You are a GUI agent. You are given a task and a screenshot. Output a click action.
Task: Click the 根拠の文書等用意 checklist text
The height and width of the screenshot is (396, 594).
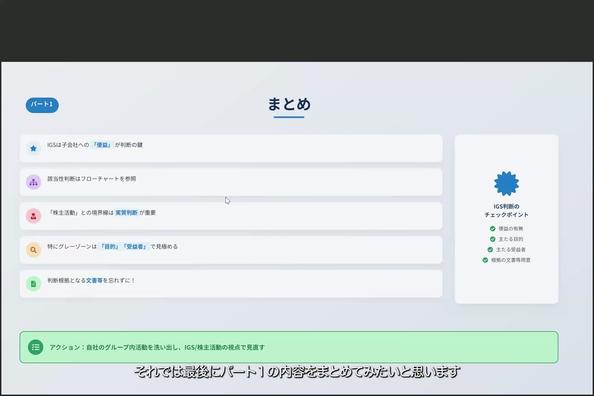tap(511, 260)
